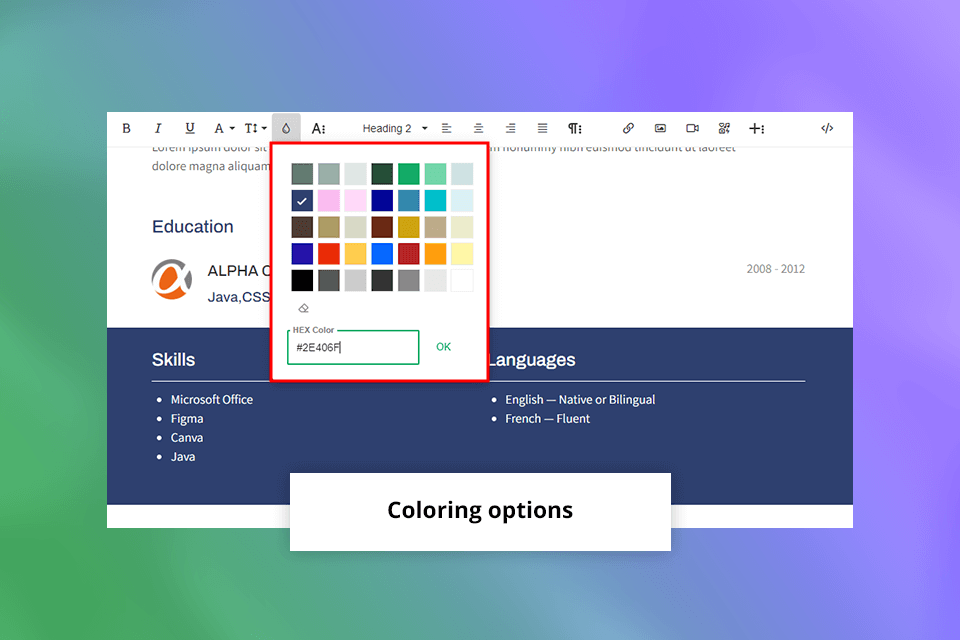Screen dimensions: 960x640
Task: Pick the cyan turquoise swatch
Action: [x=435, y=201]
